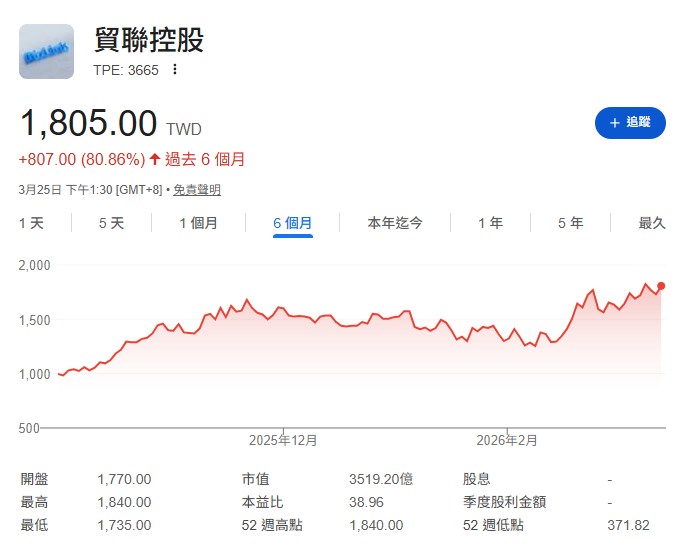The image size is (676, 555).
Task: Click the +807.00 (80.86%) change text
Action: pyautogui.click(x=82, y=159)
